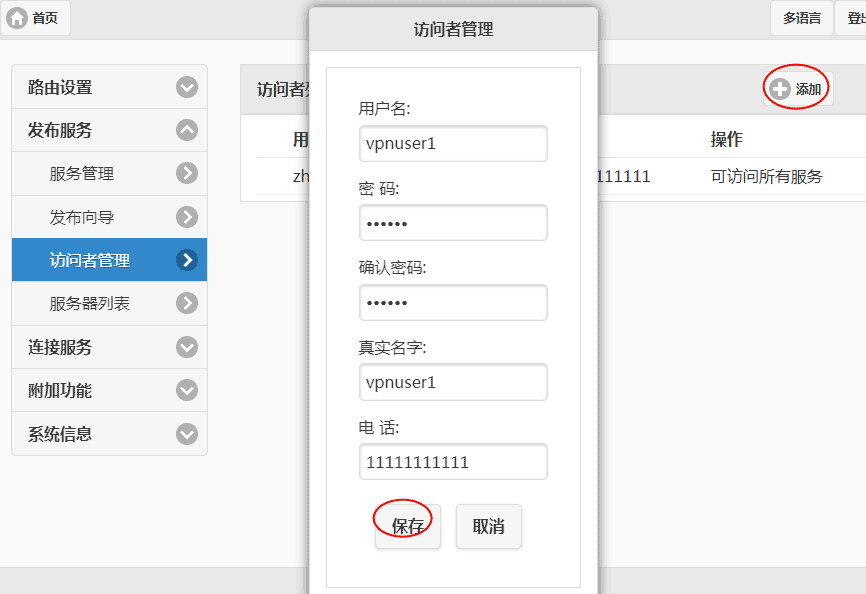Screen dimensions: 866x594
Task: Collapse the 发布服务 section chevron
Action: pos(187,130)
